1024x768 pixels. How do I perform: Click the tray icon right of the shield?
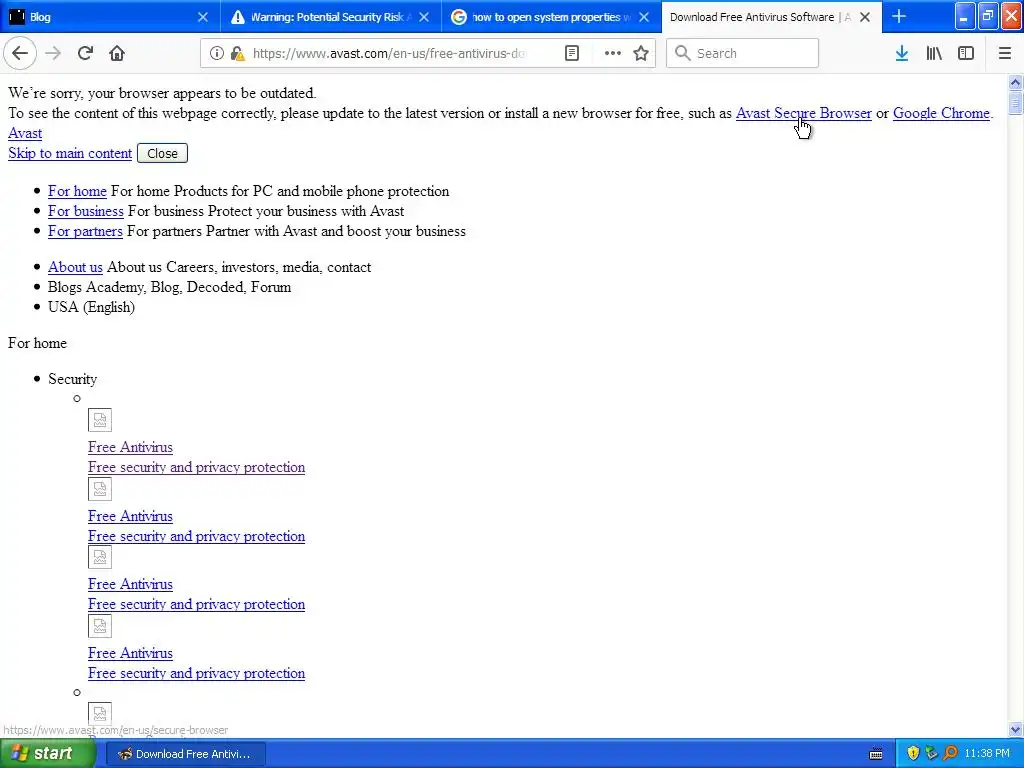pyautogui.click(x=931, y=753)
